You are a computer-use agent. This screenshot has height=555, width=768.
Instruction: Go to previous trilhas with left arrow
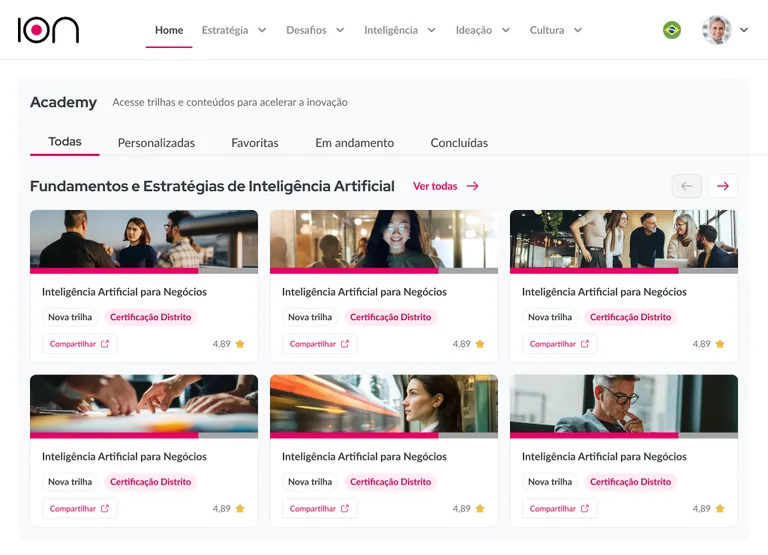pos(687,186)
